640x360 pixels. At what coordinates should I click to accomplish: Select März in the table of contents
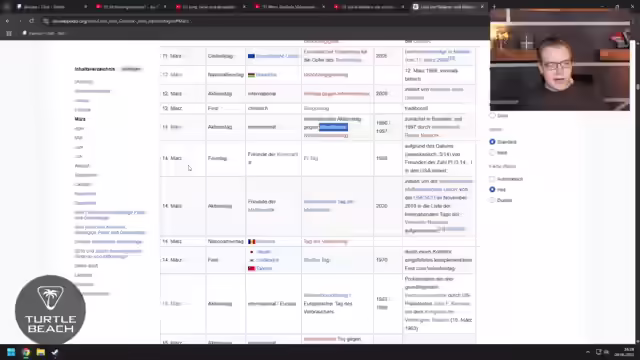pyautogui.click(x=80, y=119)
